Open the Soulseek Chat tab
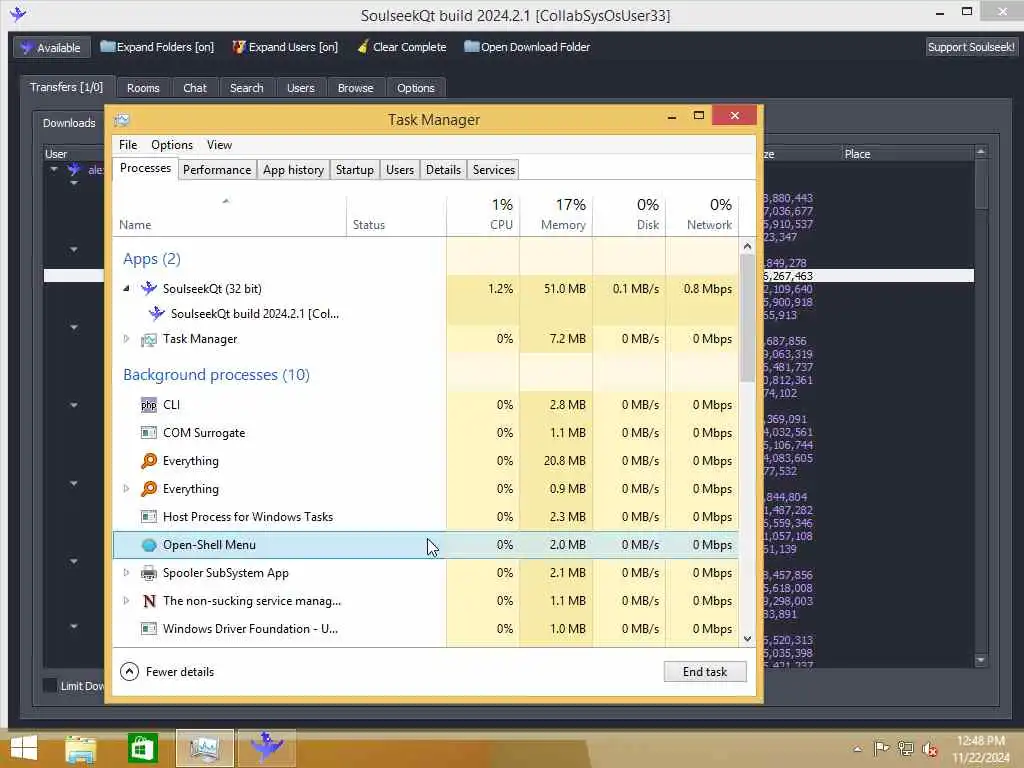 195,88
